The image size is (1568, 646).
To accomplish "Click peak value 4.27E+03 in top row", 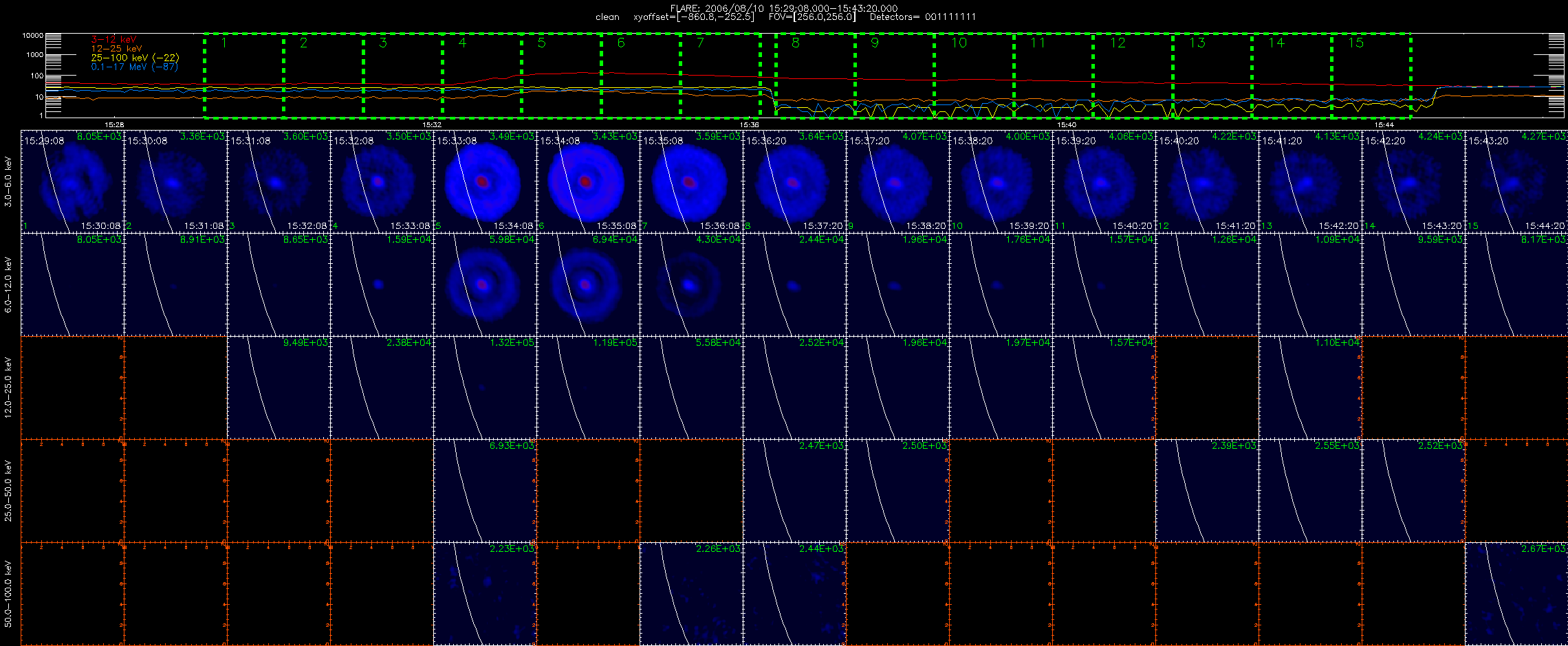I will [x=1545, y=136].
